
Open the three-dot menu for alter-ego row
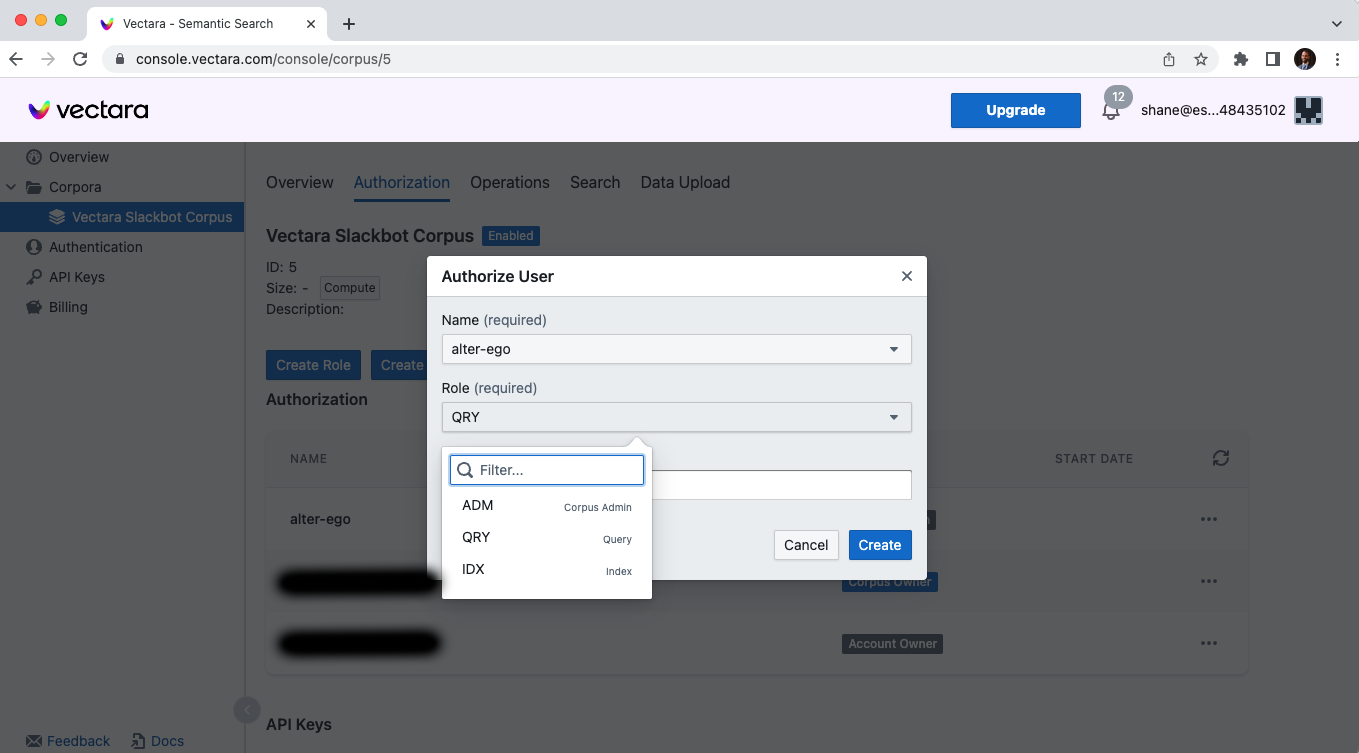tap(1208, 519)
